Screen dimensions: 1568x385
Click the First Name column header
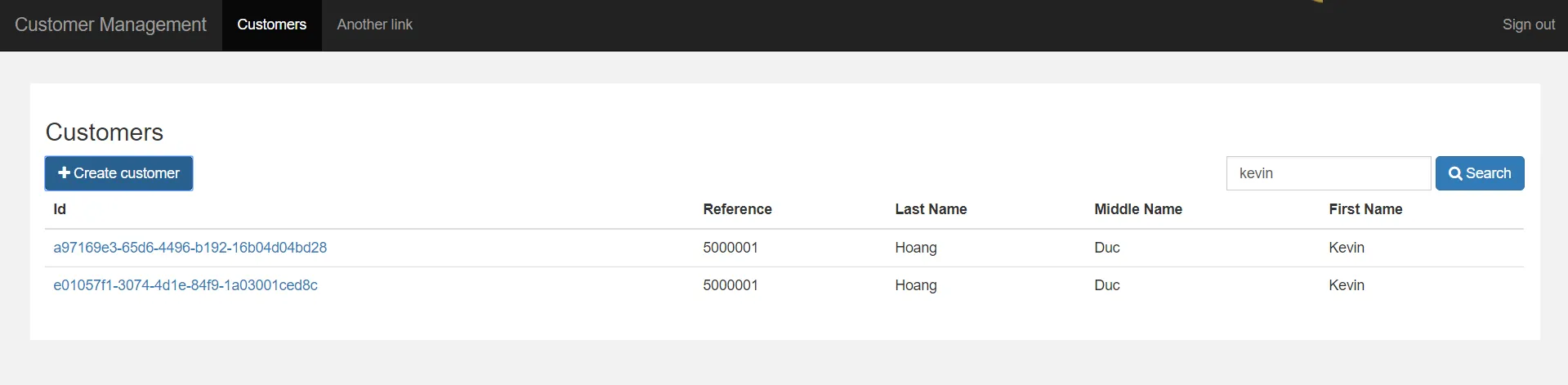(1365, 209)
